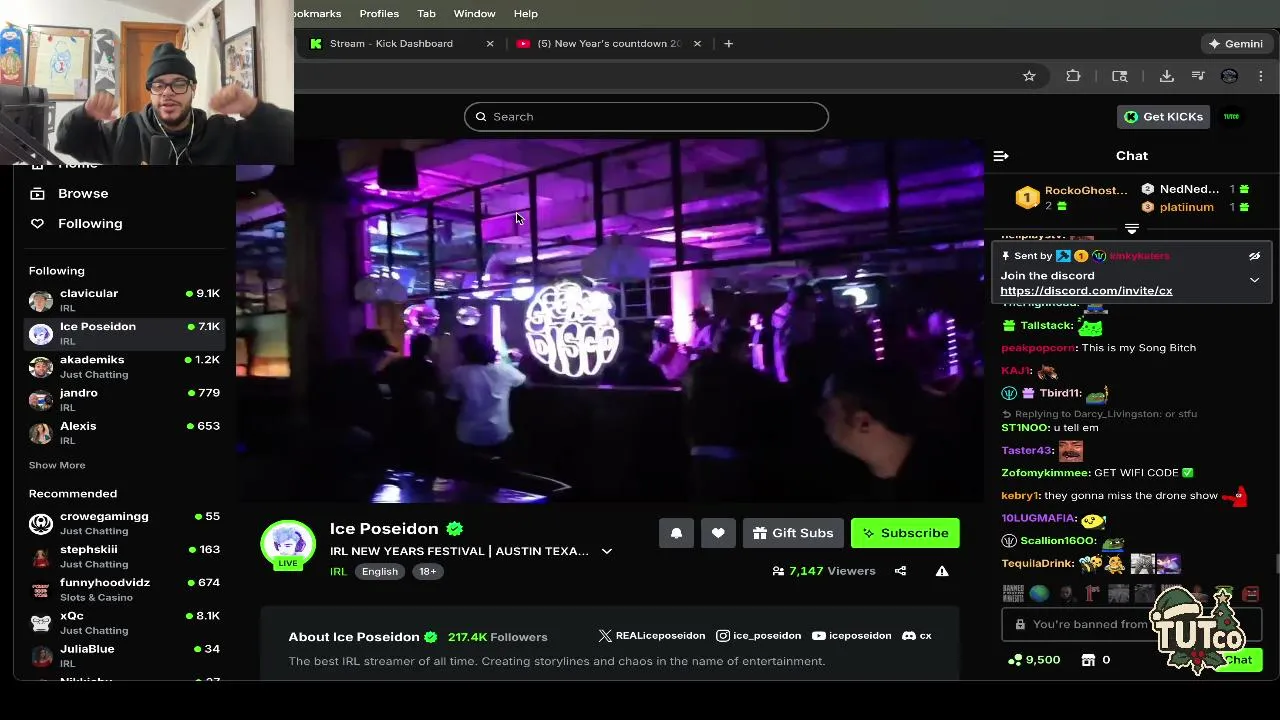Collapse the chat panel with arrow icon

1001,156
